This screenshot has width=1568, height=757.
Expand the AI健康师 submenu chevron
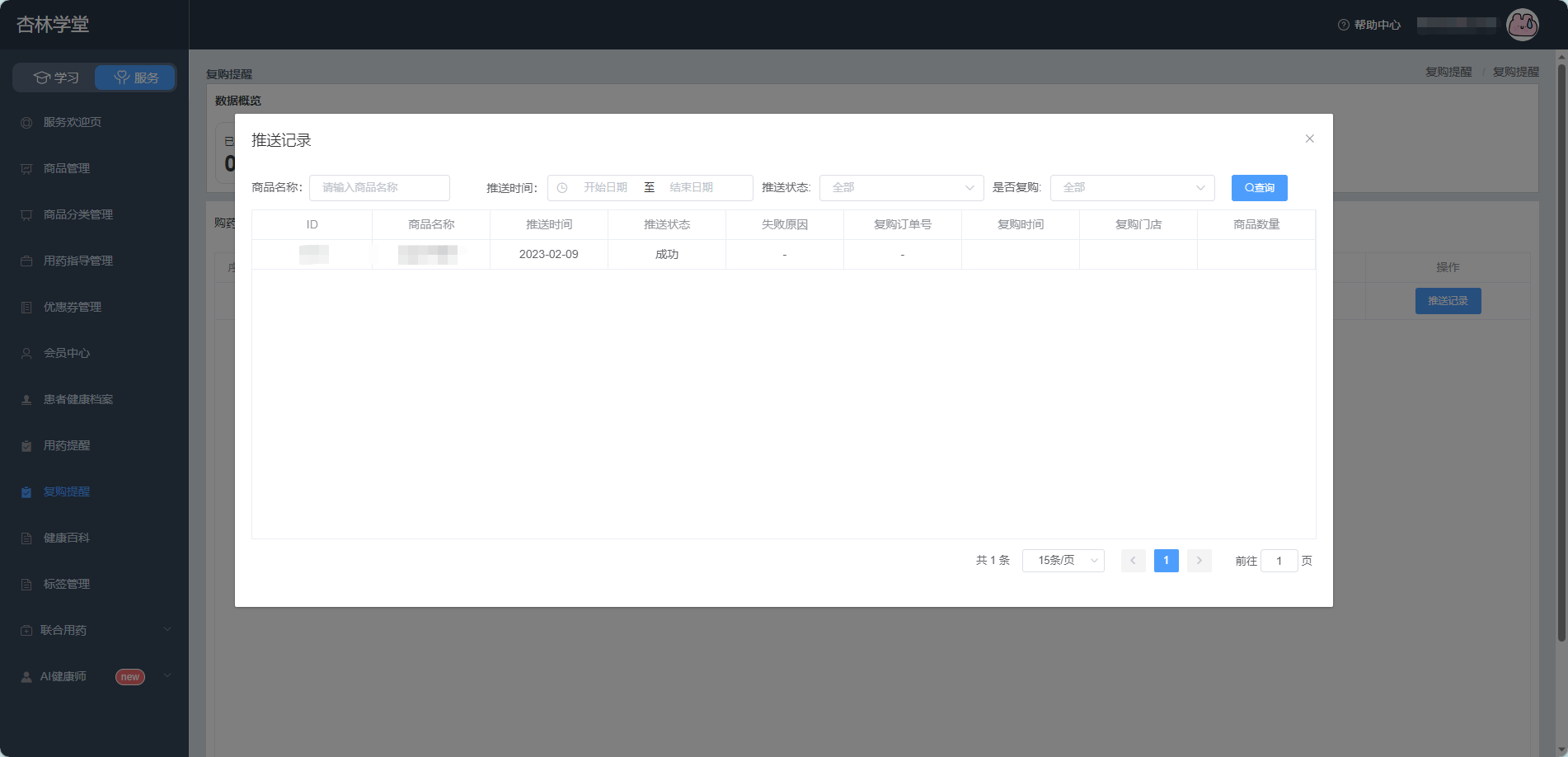tap(167, 676)
